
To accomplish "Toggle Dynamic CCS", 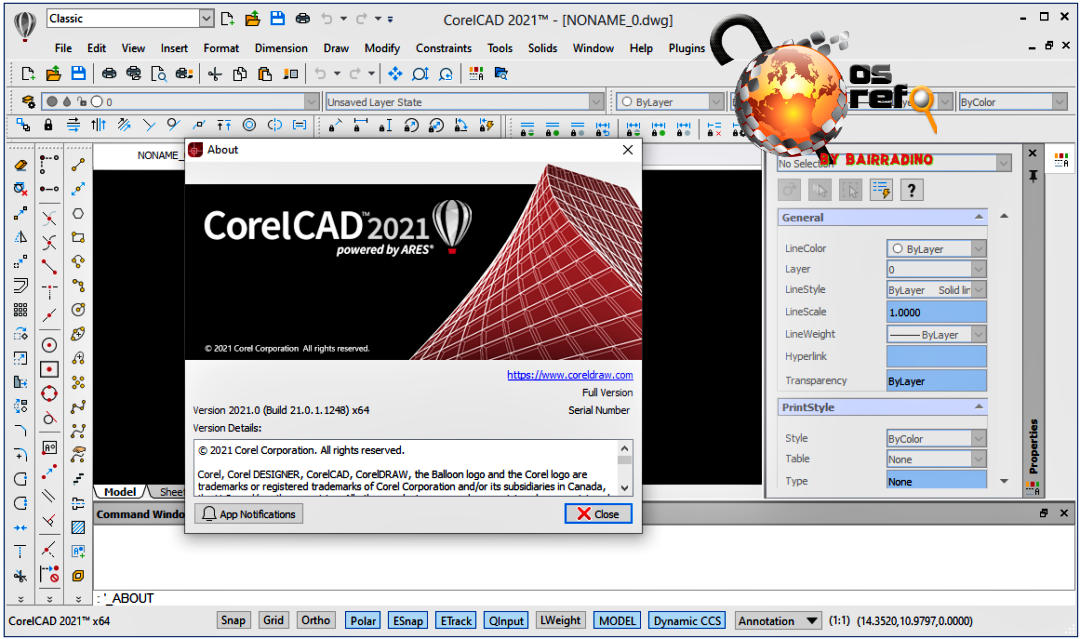I will 687,620.
